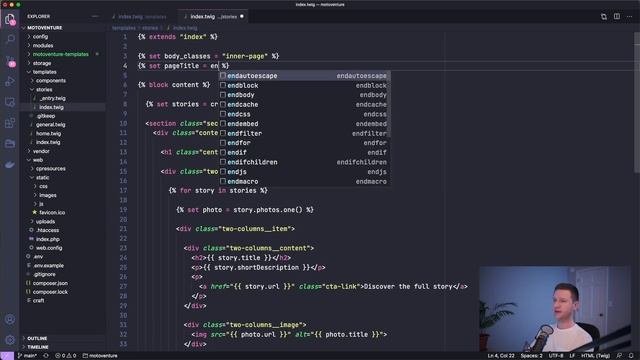
Task: Expand the components folder
Action: point(51,81)
